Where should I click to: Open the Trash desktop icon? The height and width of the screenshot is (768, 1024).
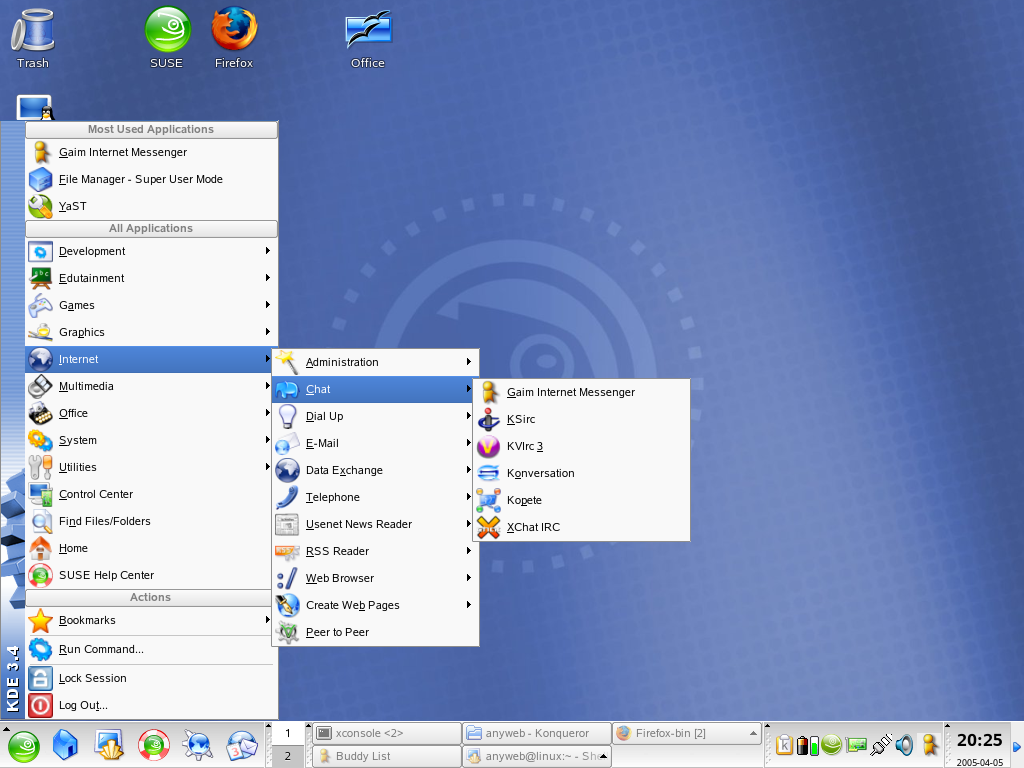point(33,38)
